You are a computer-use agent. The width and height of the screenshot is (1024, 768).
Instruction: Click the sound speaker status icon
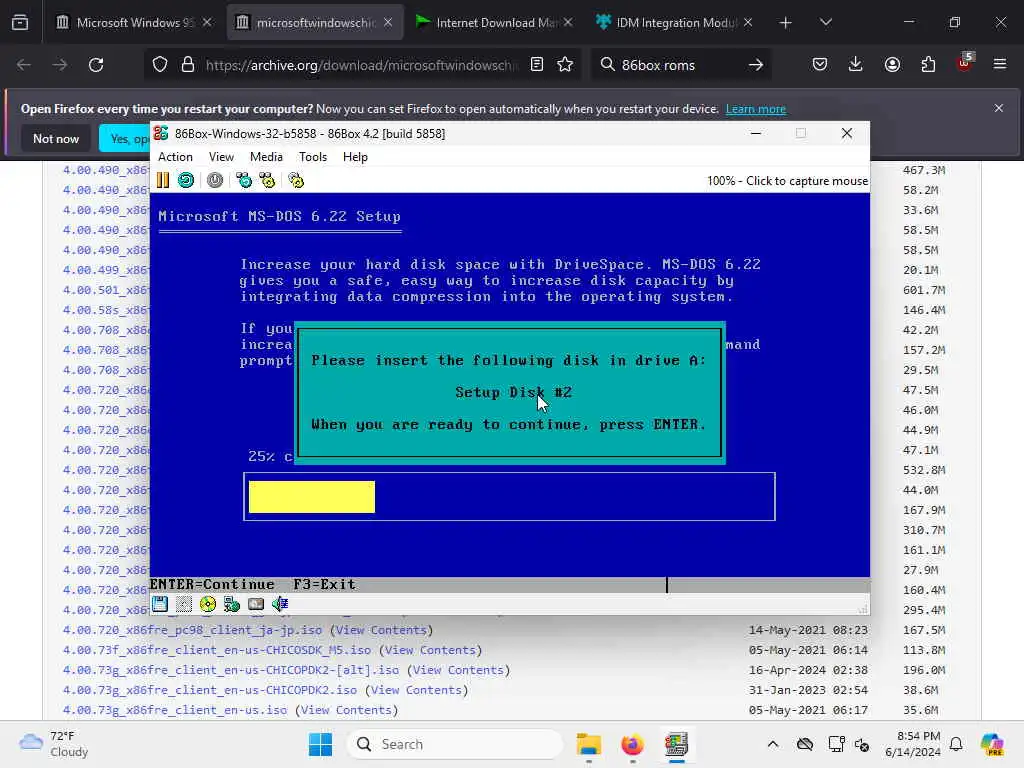(280, 604)
